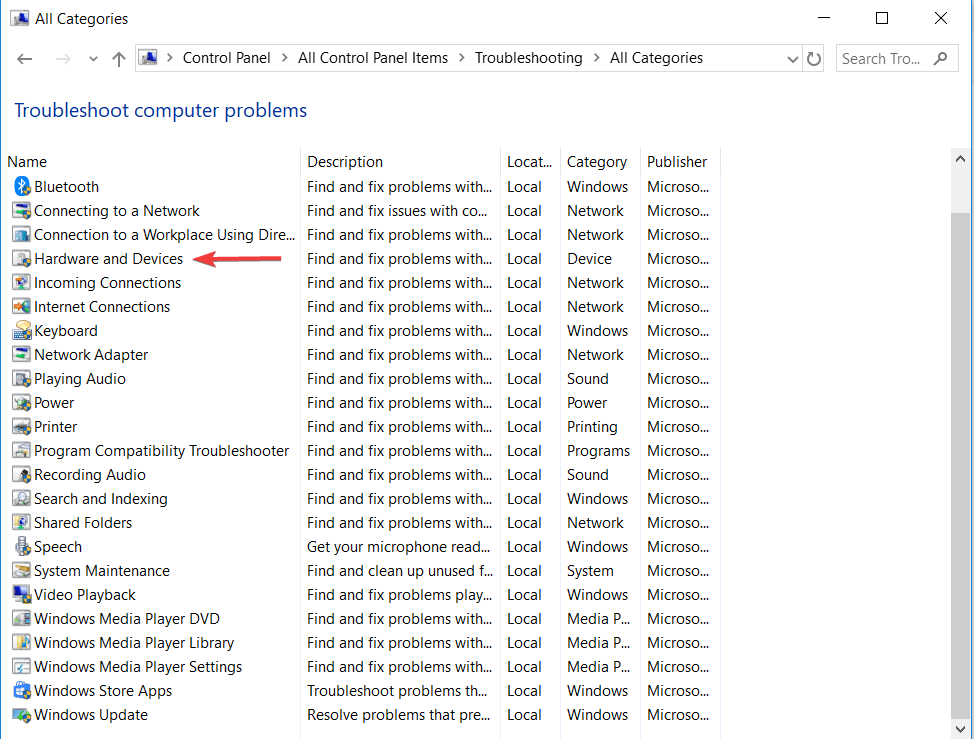Open Network Adapter troubleshooter
Viewport: 974px width, 739px height.
91,355
